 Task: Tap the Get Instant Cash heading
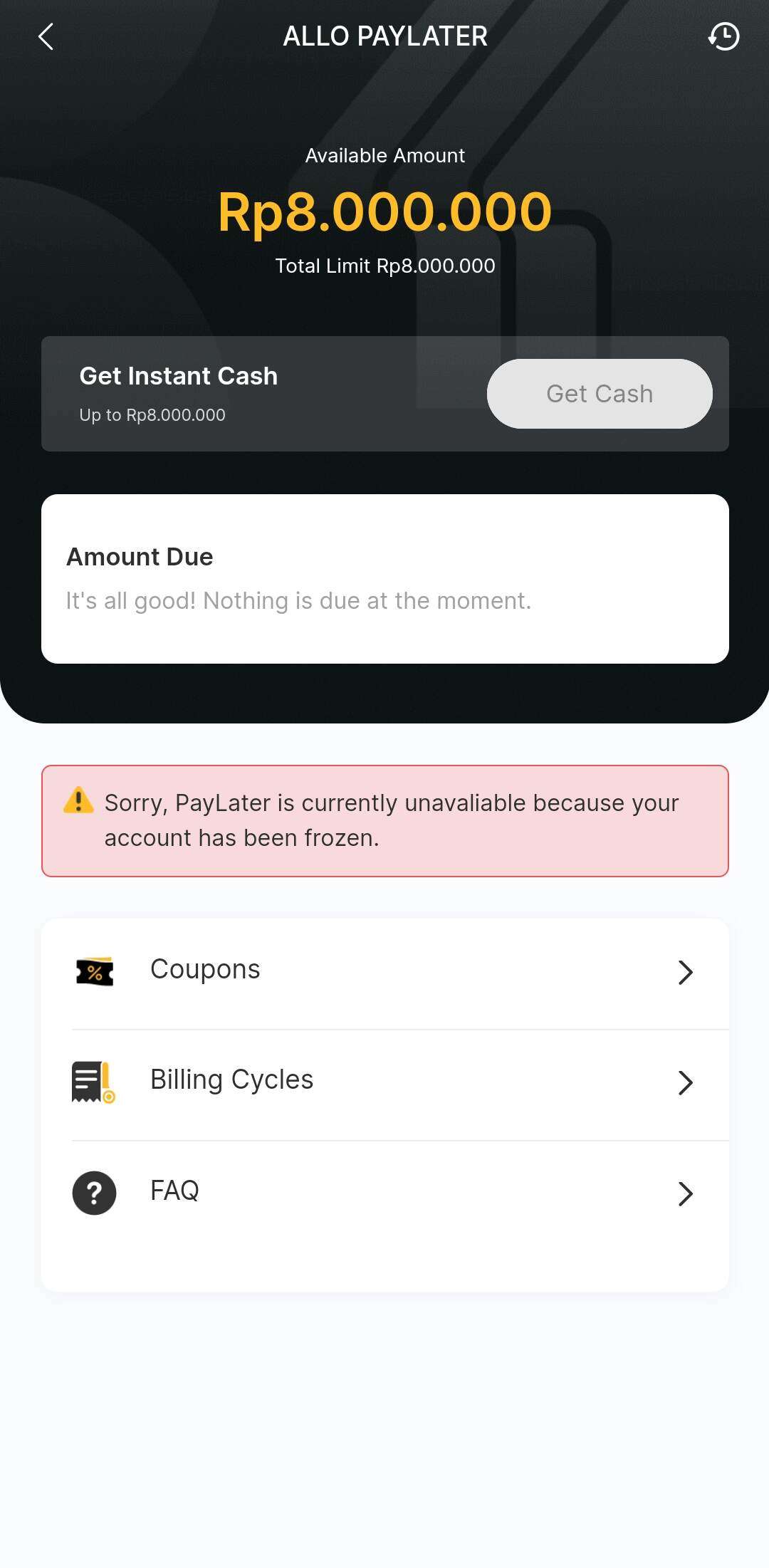coord(179,376)
